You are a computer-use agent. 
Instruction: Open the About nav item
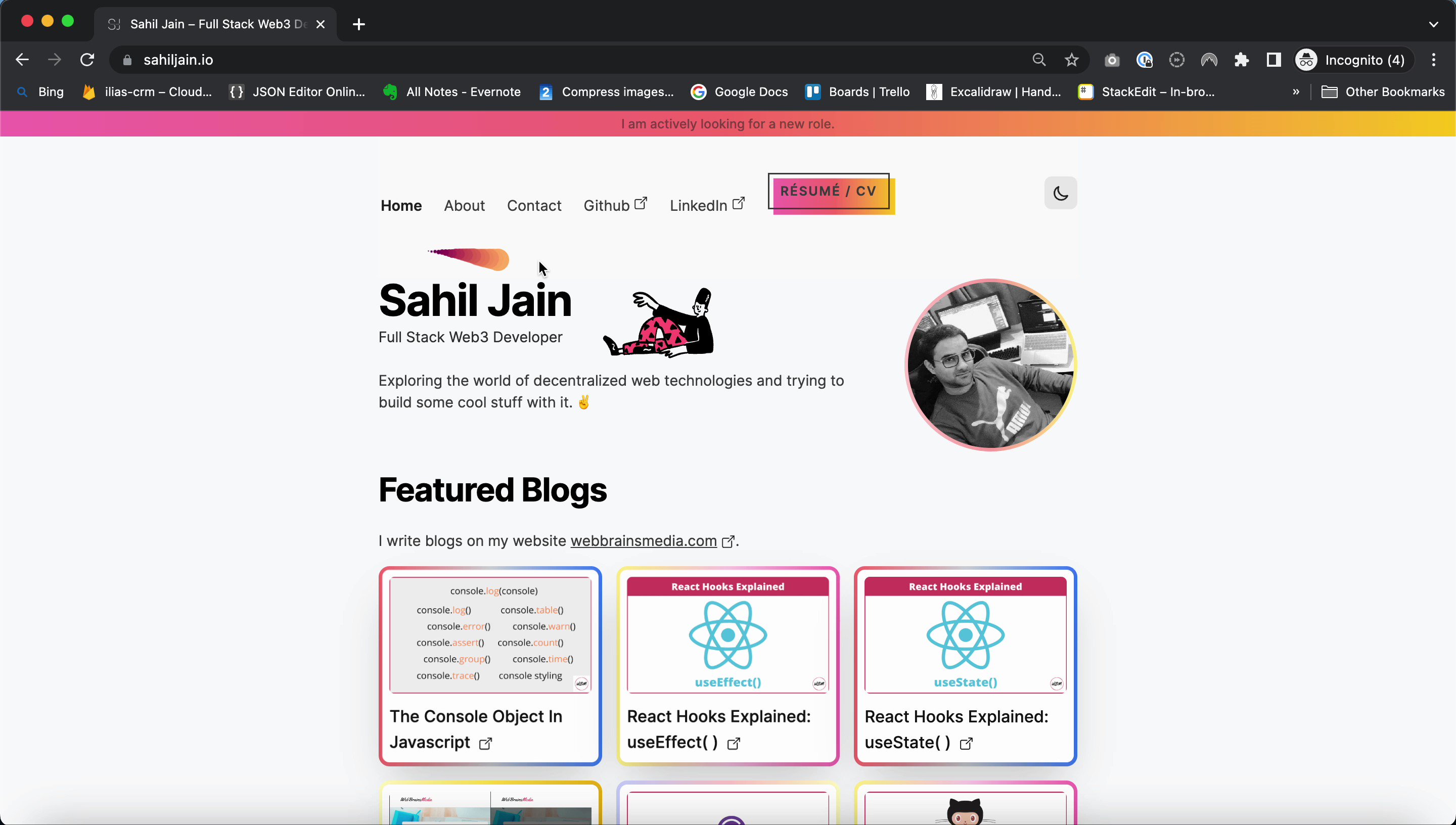point(464,206)
